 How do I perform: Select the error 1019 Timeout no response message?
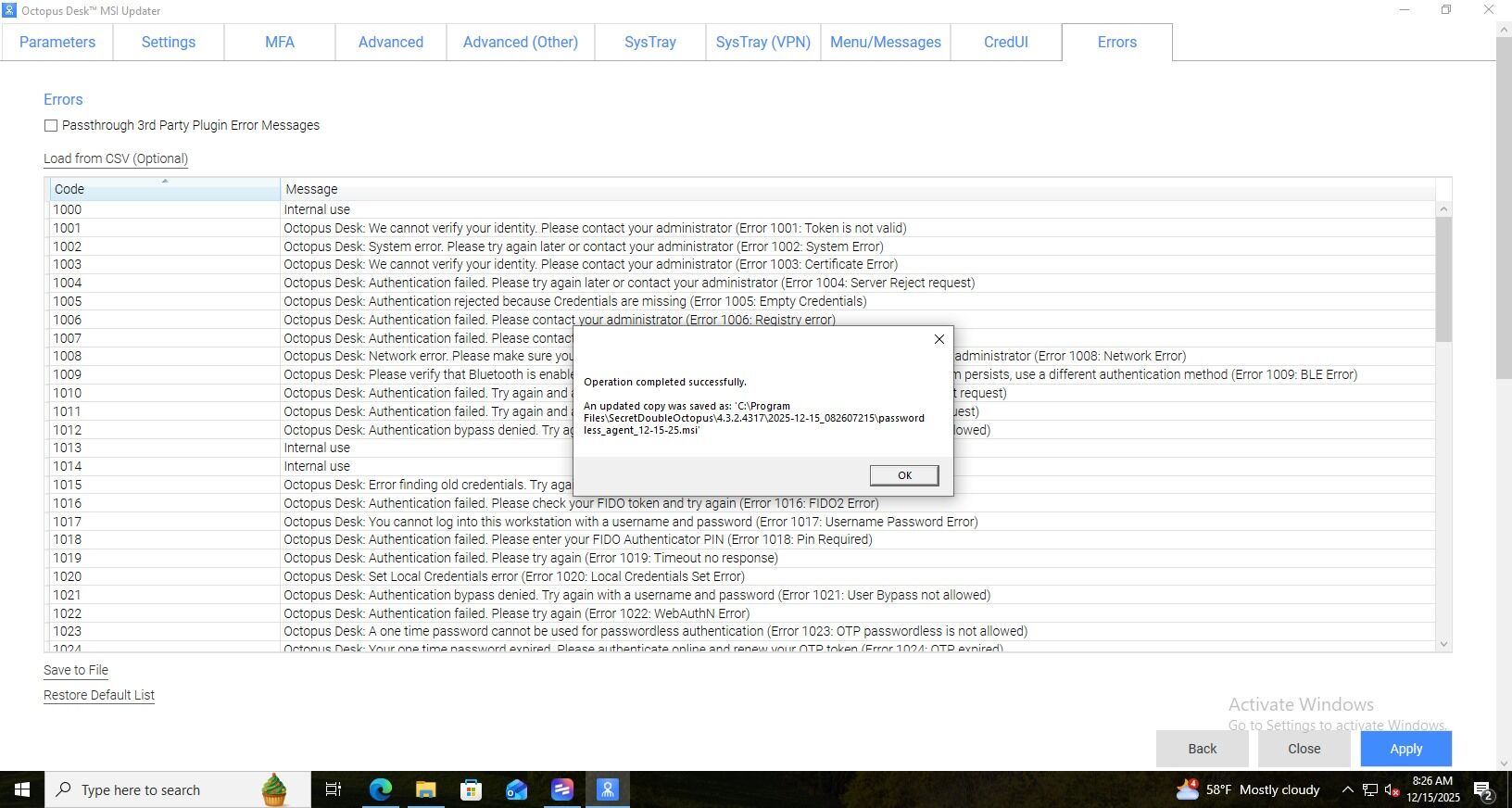click(531, 558)
